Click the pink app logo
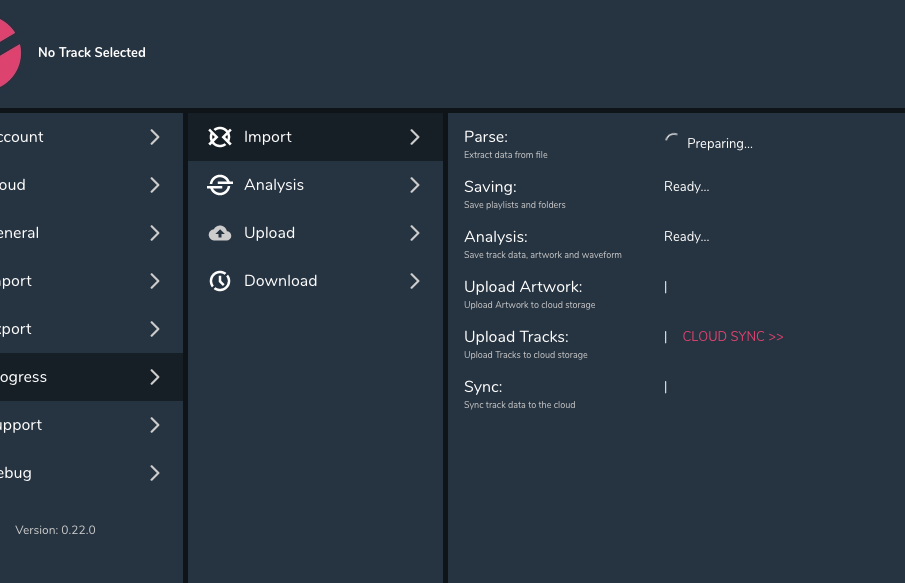The image size is (905, 583). (8, 54)
